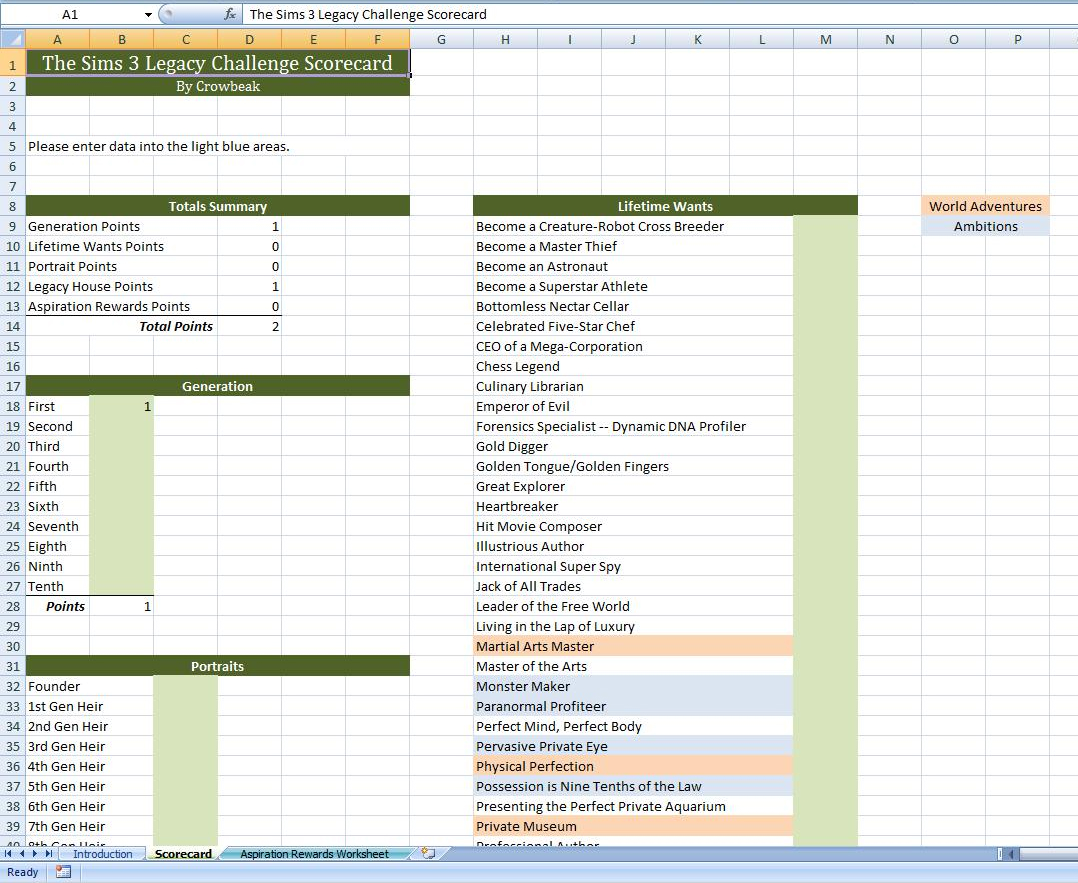The width and height of the screenshot is (1078, 883).
Task: Click the 3rd Gen Heir label
Action: tap(67, 746)
